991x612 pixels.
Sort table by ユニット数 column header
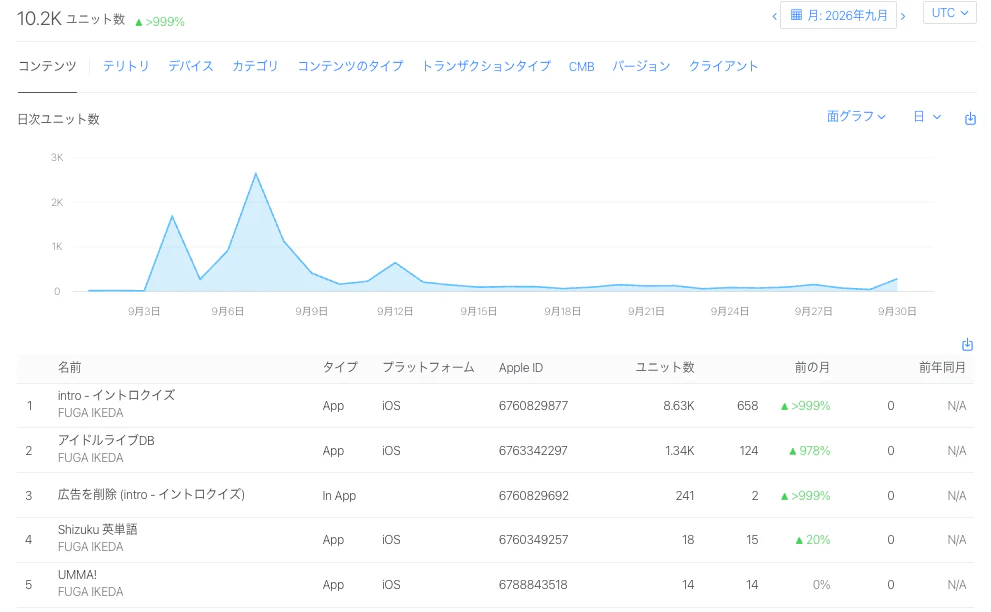[x=665, y=367]
